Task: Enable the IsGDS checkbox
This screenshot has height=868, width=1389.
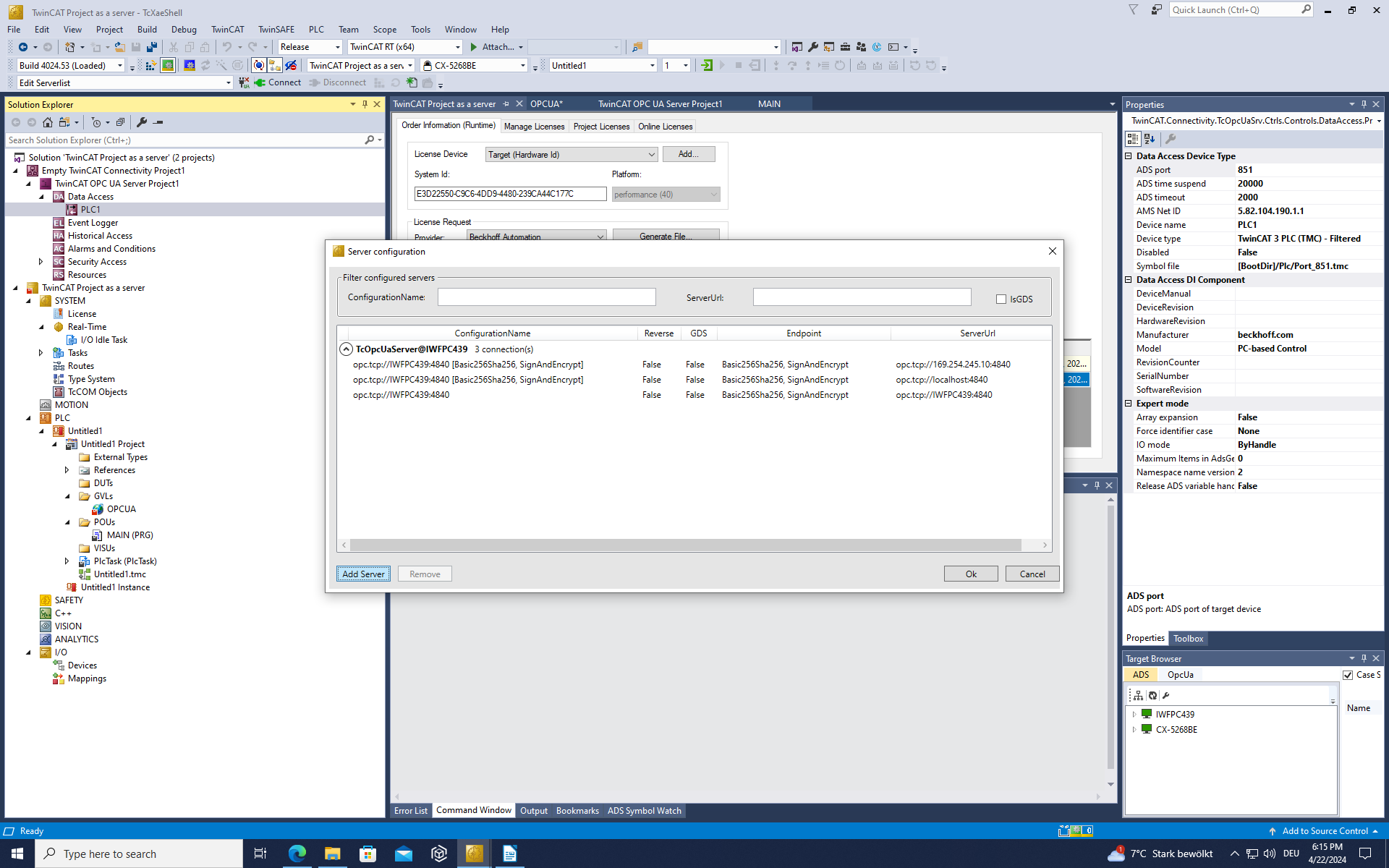Action: [x=1001, y=299]
